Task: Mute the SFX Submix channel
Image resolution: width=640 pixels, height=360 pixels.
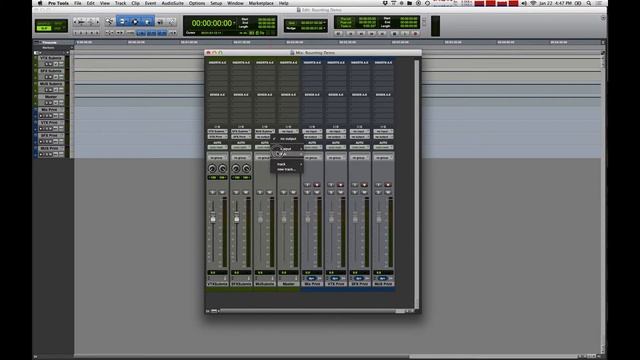Action: coord(246,192)
